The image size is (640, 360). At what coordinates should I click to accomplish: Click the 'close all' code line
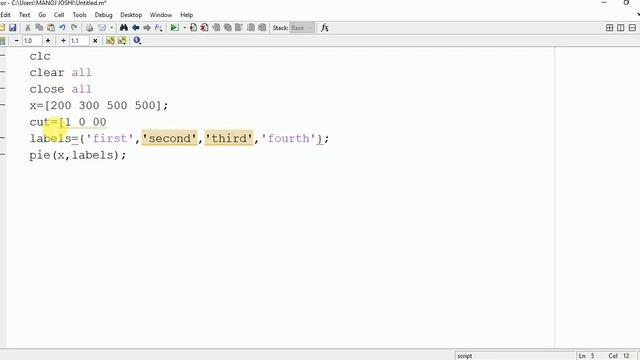click(60, 89)
